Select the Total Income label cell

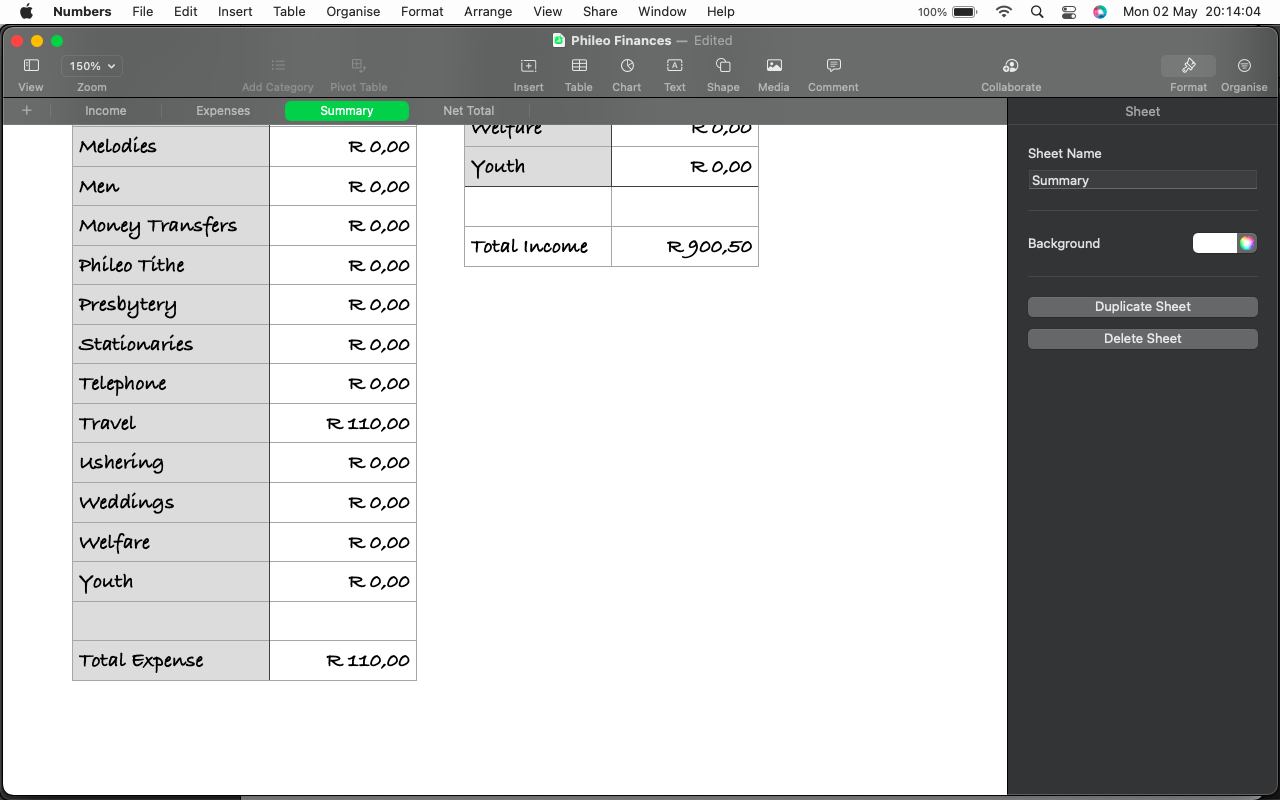coord(538,247)
